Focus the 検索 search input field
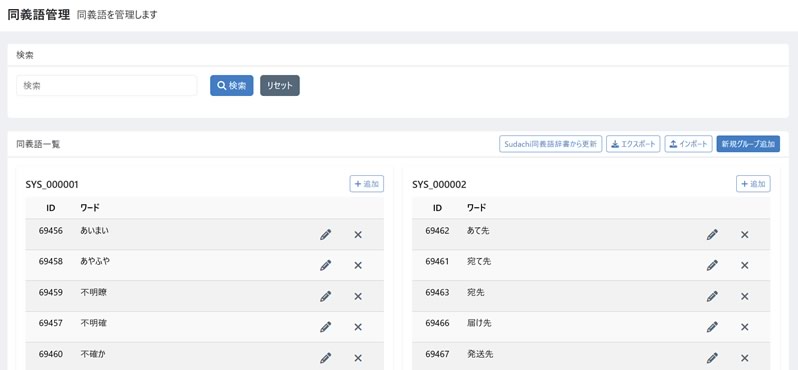Screen dimensions: 798x370 coord(107,86)
